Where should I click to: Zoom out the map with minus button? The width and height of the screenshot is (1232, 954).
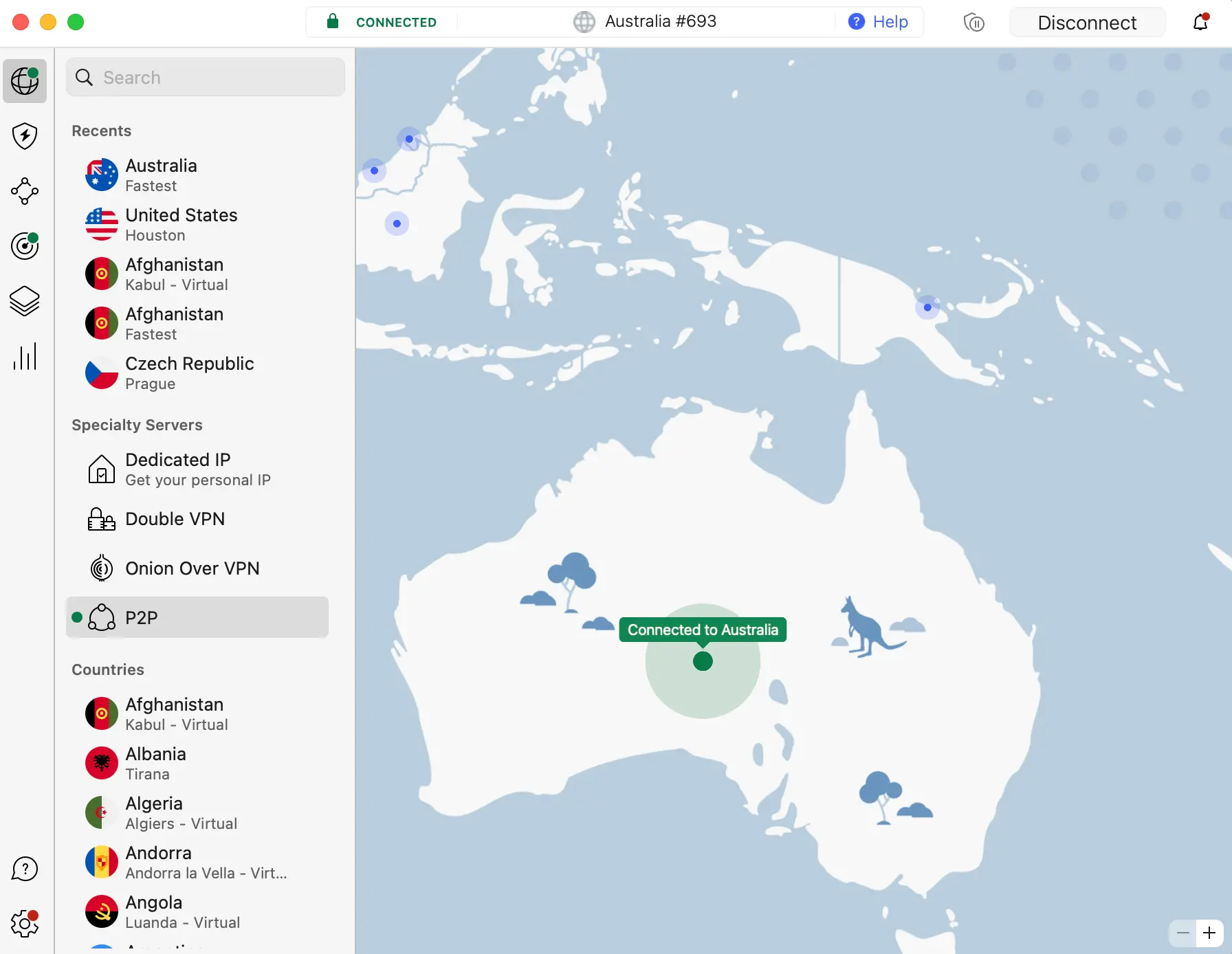pyautogui.click(x=1183, y=933)
